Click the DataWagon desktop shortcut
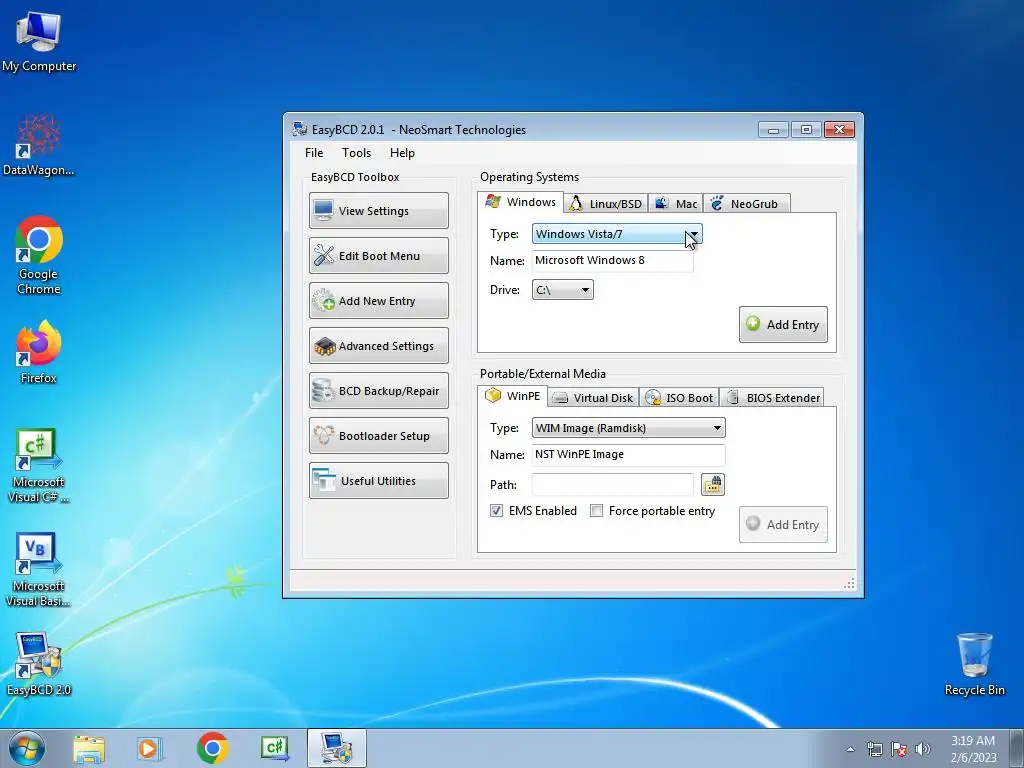 [x=39, y=145]
